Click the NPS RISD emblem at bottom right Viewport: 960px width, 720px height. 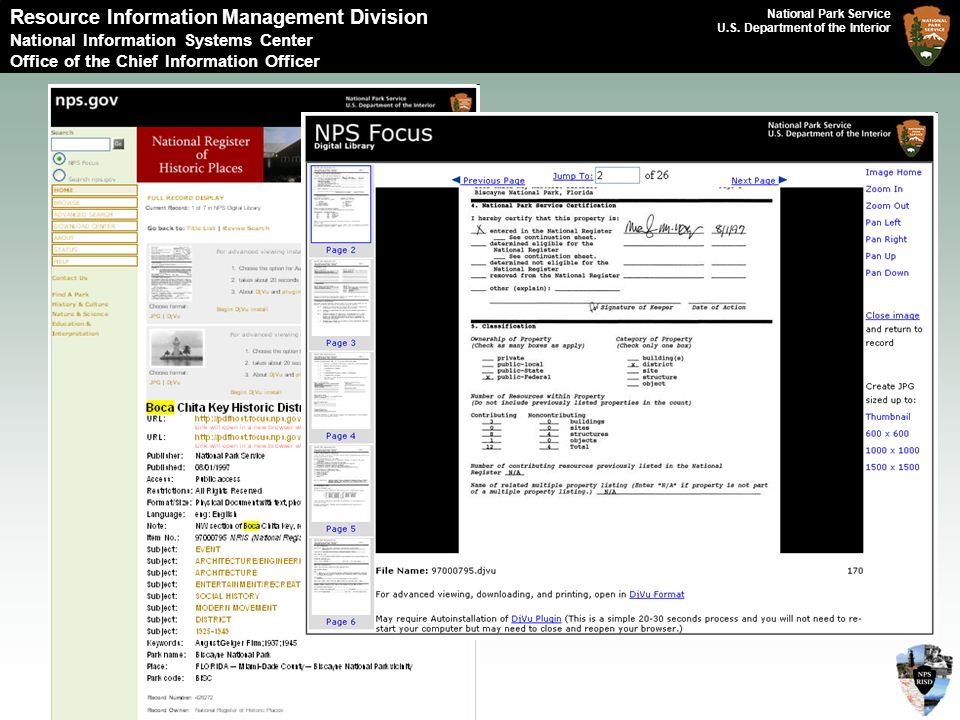(924, 680)
